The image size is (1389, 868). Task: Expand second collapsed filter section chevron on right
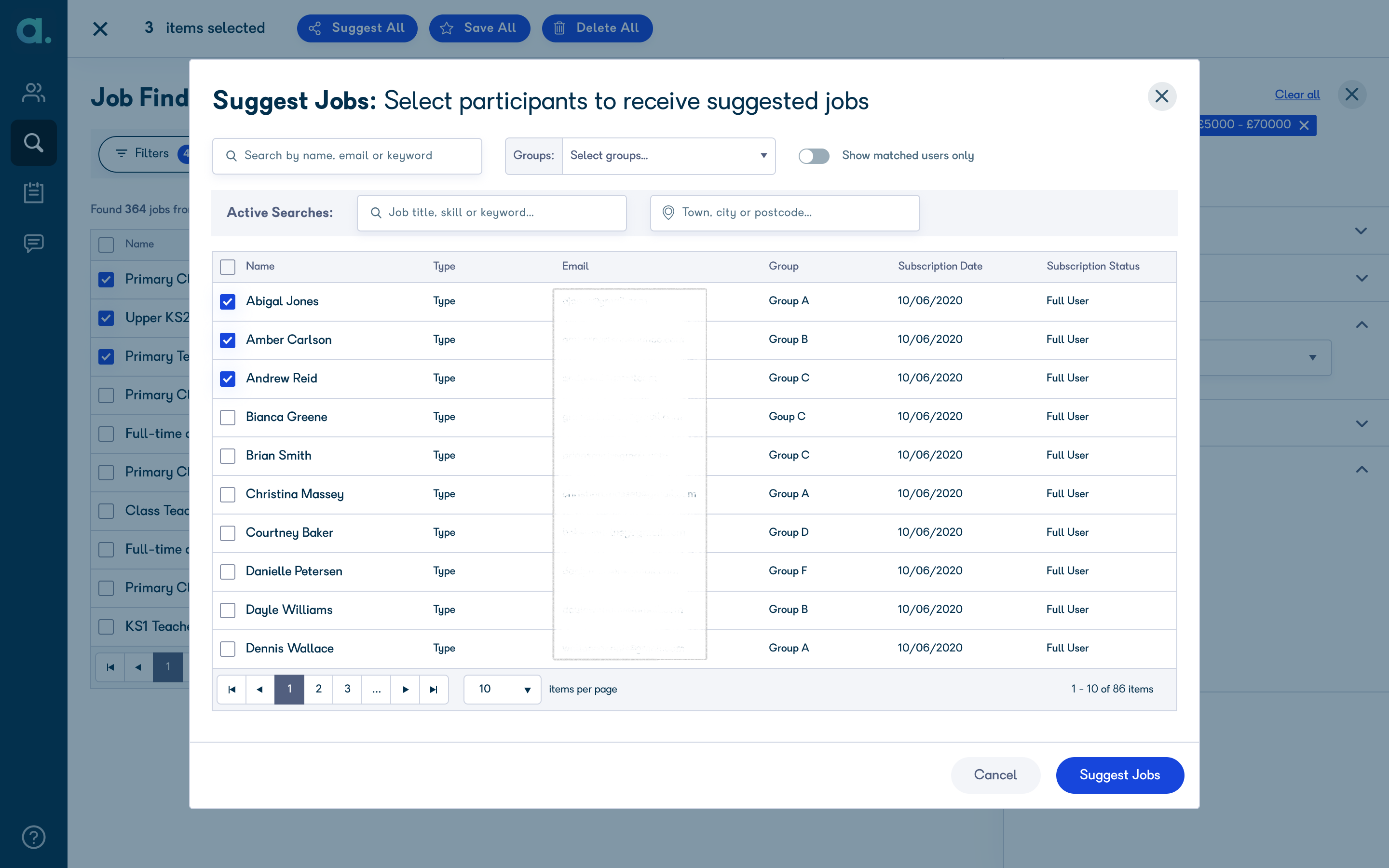[1361, 278]
